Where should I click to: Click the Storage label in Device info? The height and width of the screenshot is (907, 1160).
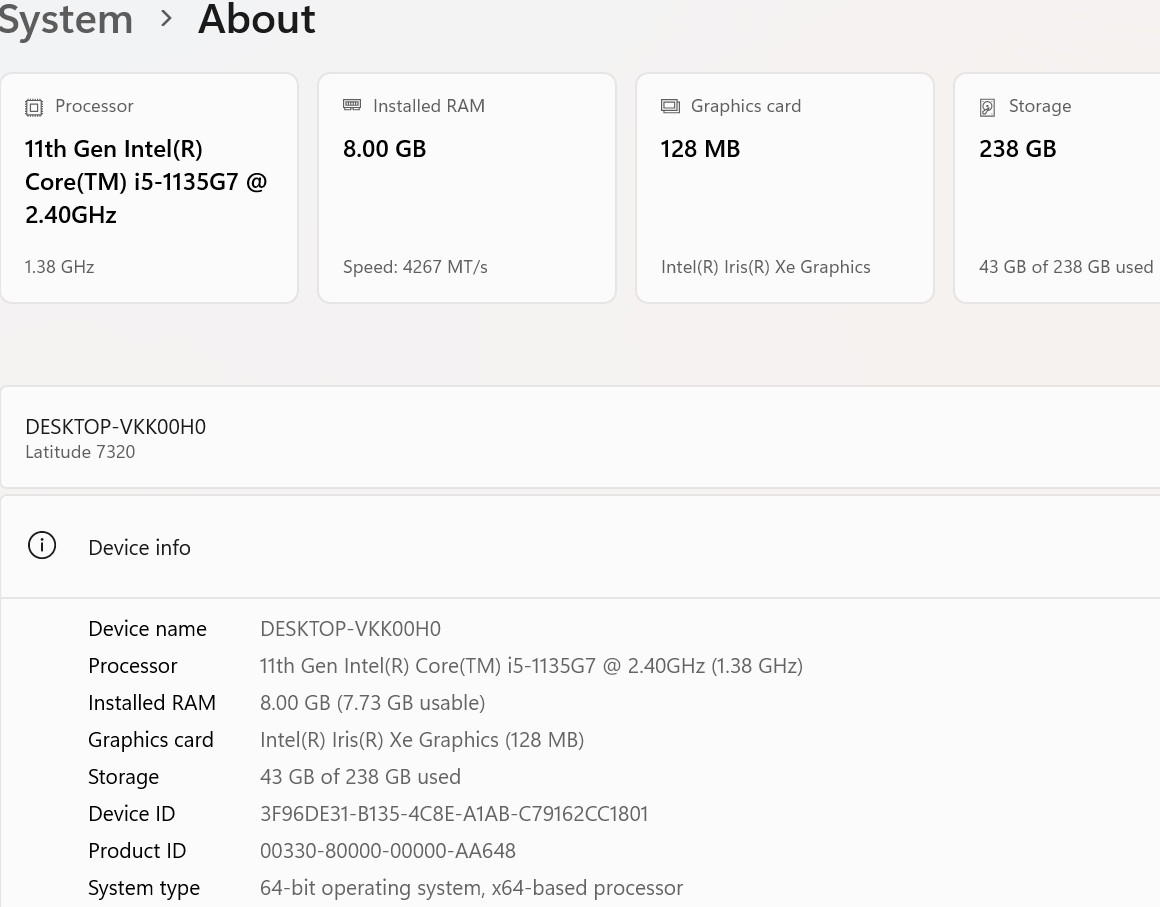[124, 777]
